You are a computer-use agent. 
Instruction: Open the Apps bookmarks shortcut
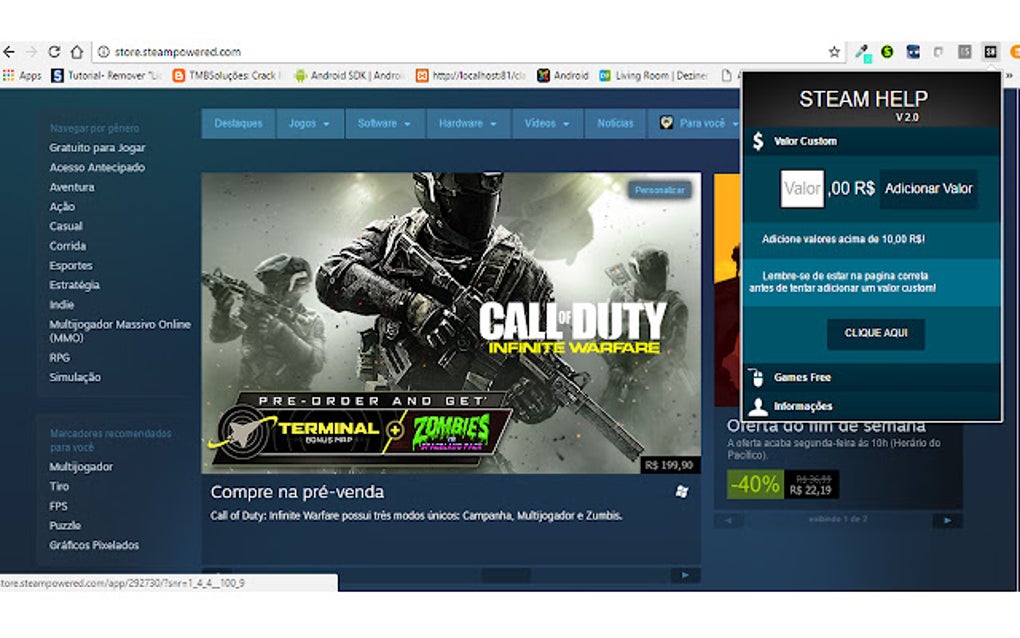[x=22, y=75]
